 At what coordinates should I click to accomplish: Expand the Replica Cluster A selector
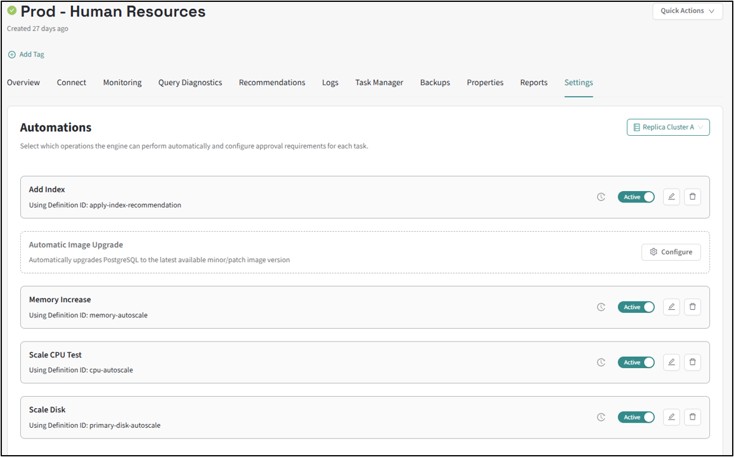[x=668, y=127]
